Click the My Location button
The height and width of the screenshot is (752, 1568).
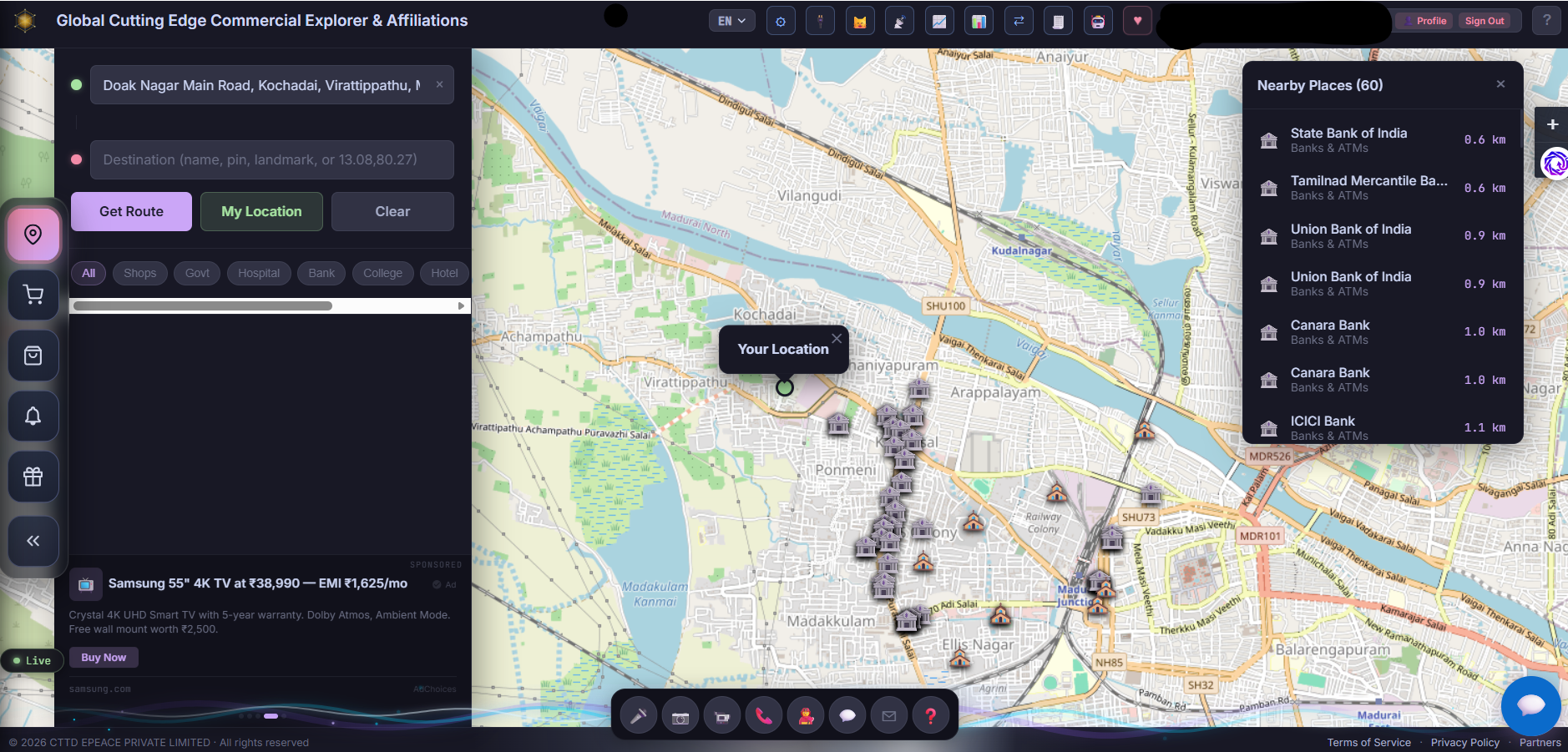(x=261, y=212)
